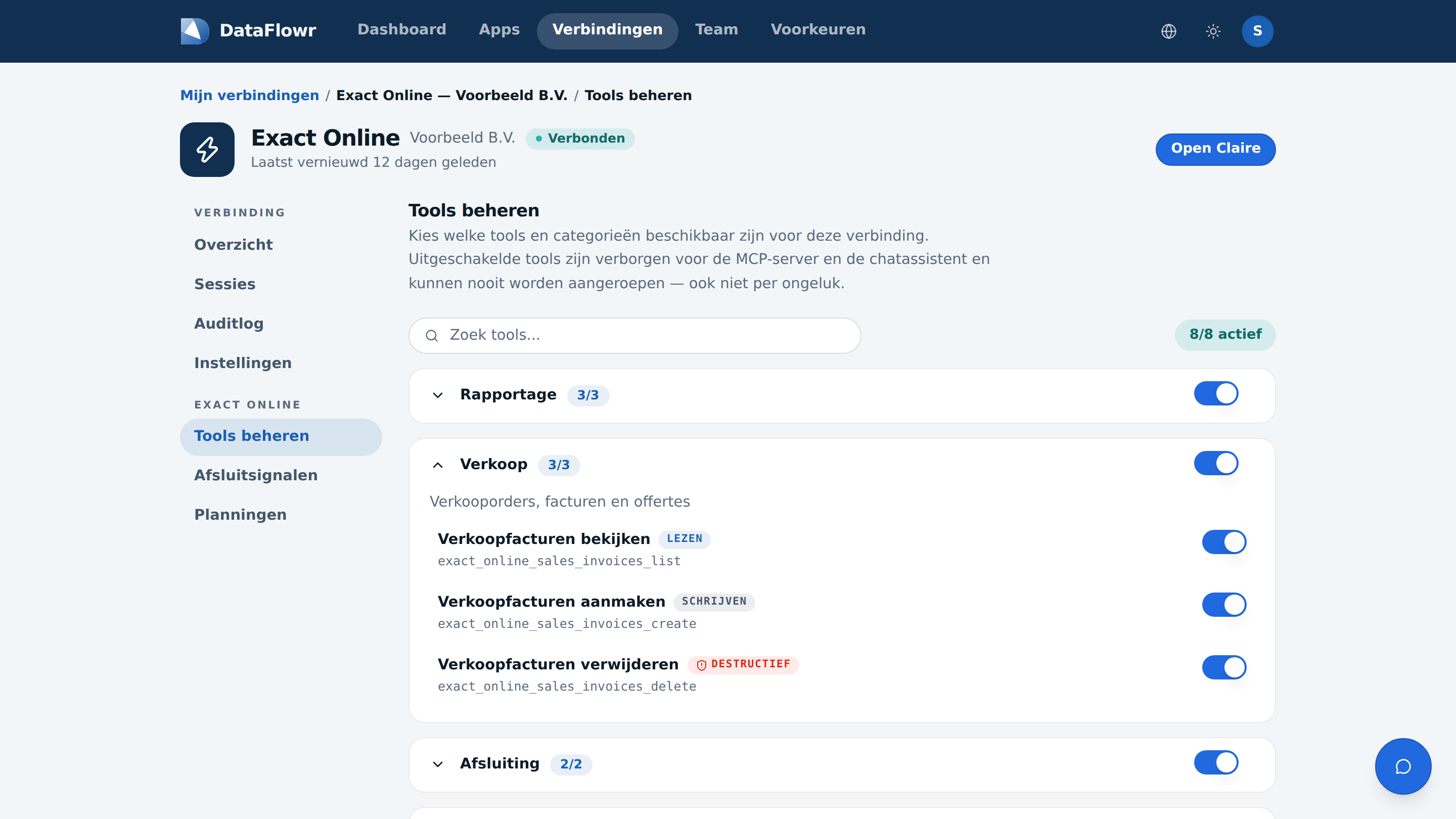The height and width of the screenshot is (819, 1456).
Task: Click the LEZEN tag
Action: point(684,539)
